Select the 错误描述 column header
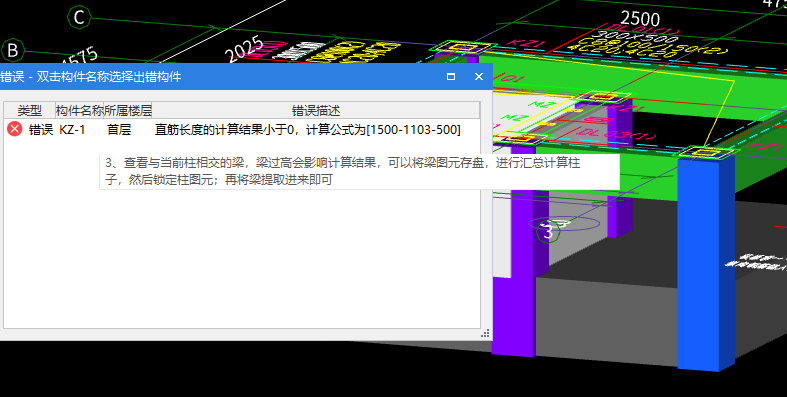The height and width of the screenshot is (397, 787). [x=316, y=110]
